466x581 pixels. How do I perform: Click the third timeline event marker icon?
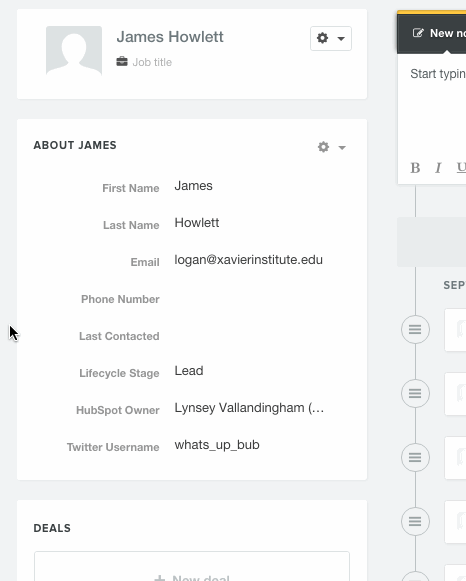click(415, 457)
